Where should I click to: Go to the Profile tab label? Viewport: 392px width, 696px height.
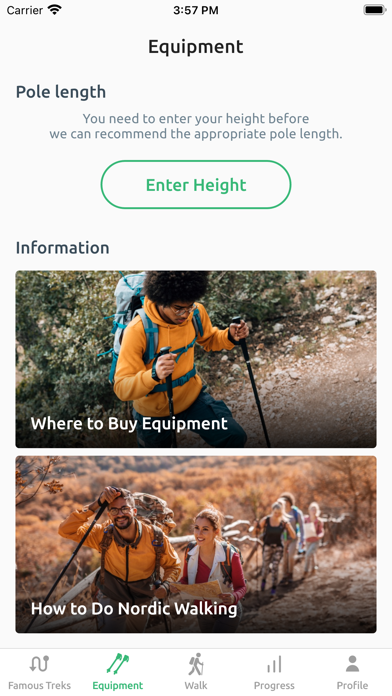(352, 685)
